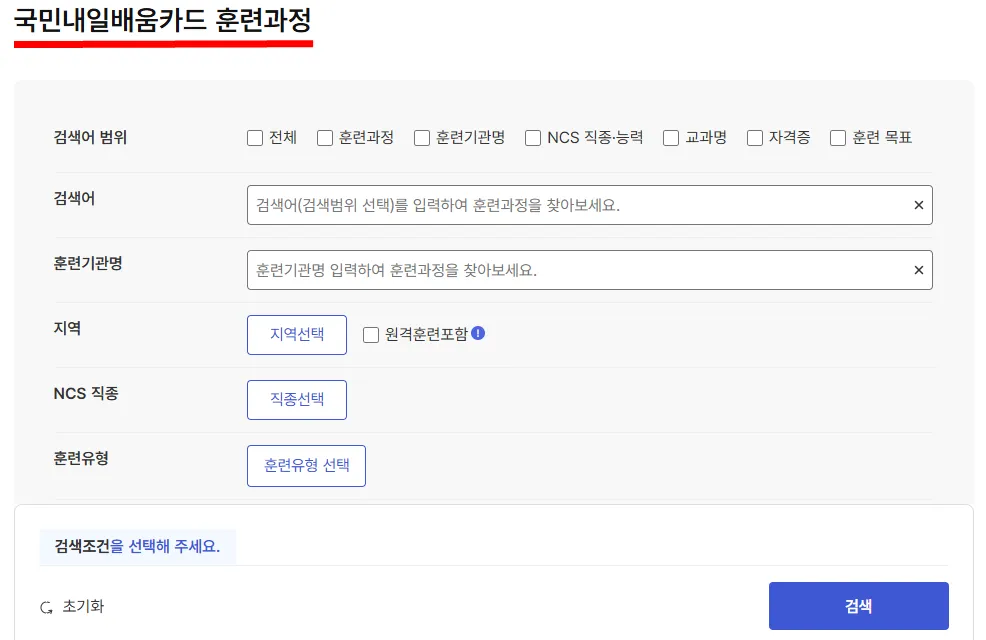Open the 직종선택 NCS job picker

click(296, 399)
